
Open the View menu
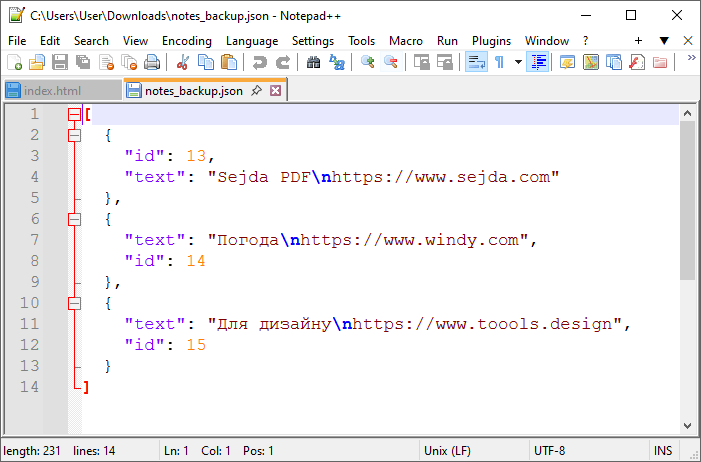click(135, 41)
